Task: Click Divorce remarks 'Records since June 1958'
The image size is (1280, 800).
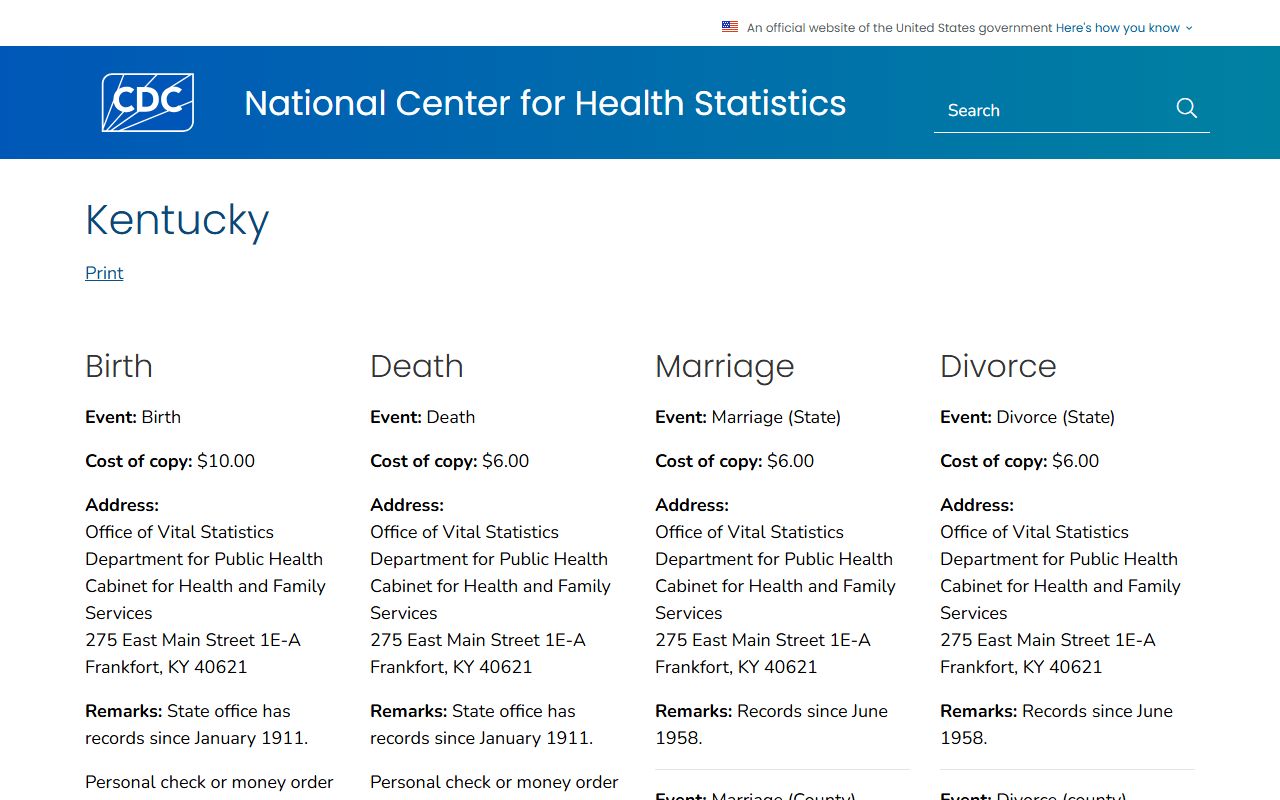Action: click(x=1056, y=725)
